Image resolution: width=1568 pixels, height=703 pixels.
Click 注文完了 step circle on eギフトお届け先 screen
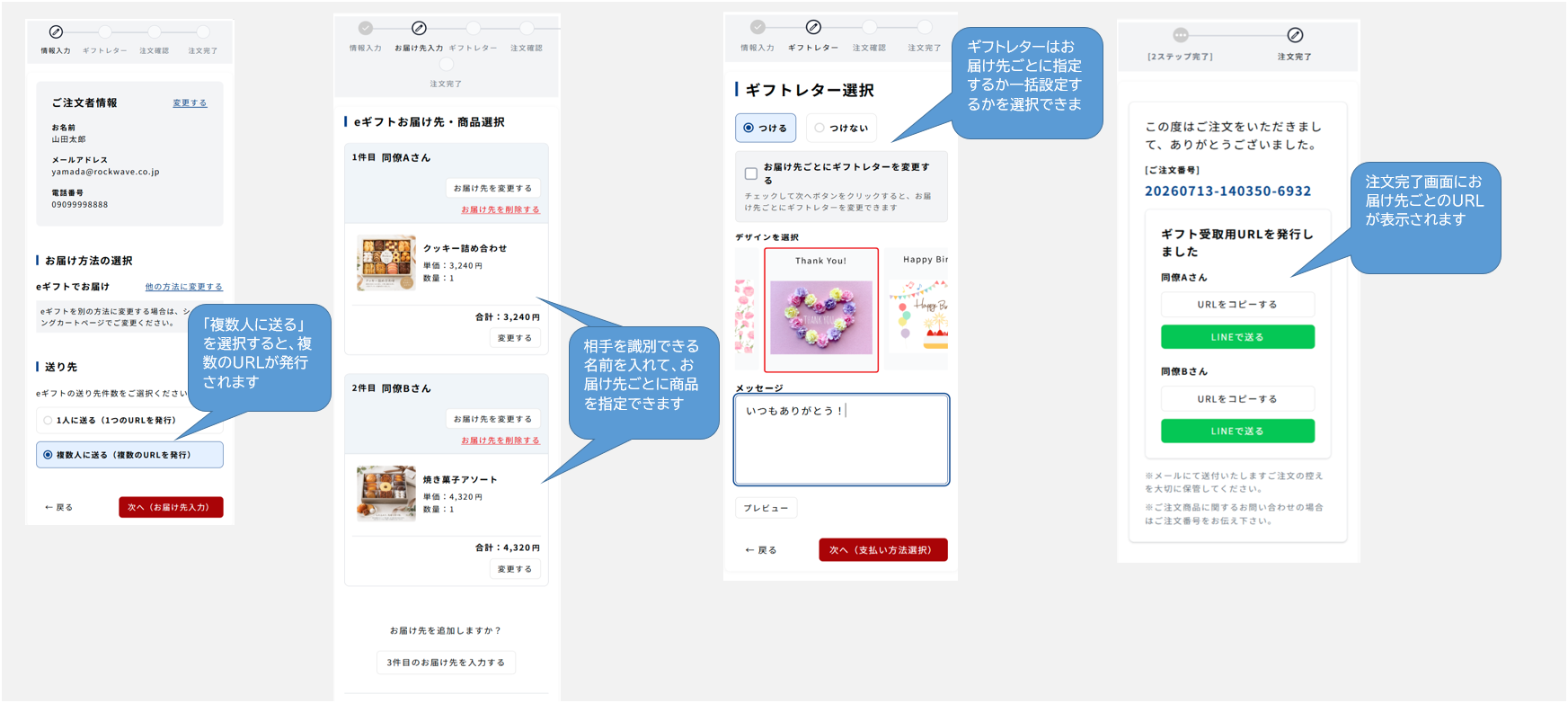pos(447,64)
